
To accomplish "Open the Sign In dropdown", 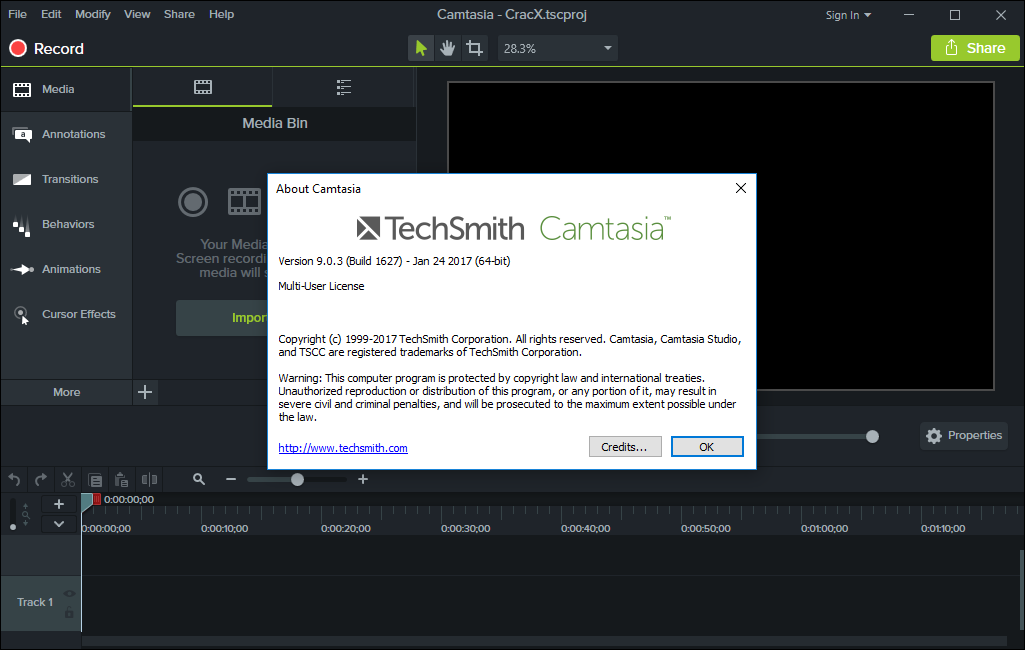I will [848, 15].
